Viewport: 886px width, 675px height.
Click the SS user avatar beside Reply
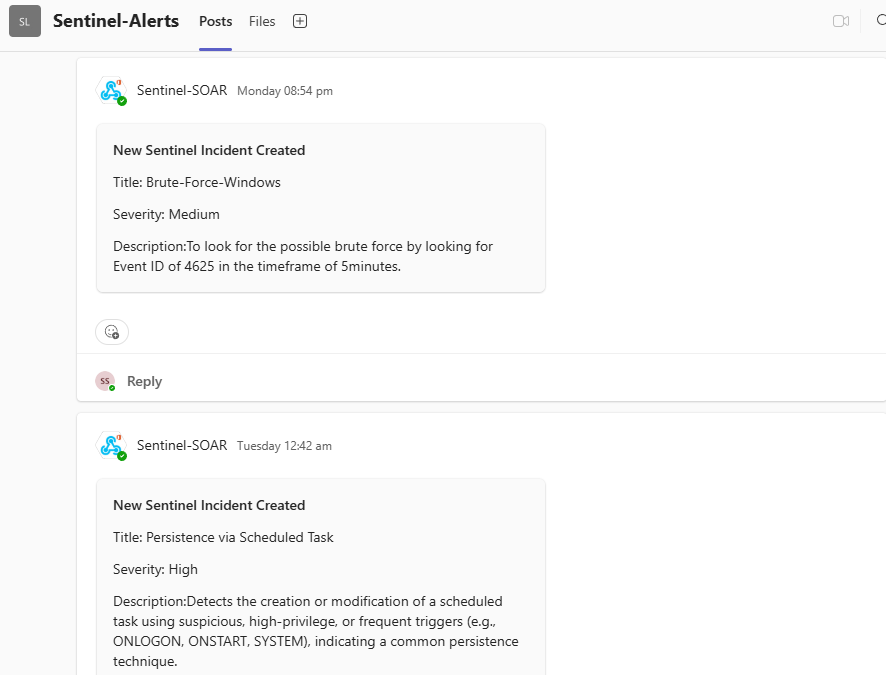pyautogui.click(x=104, y=381)
